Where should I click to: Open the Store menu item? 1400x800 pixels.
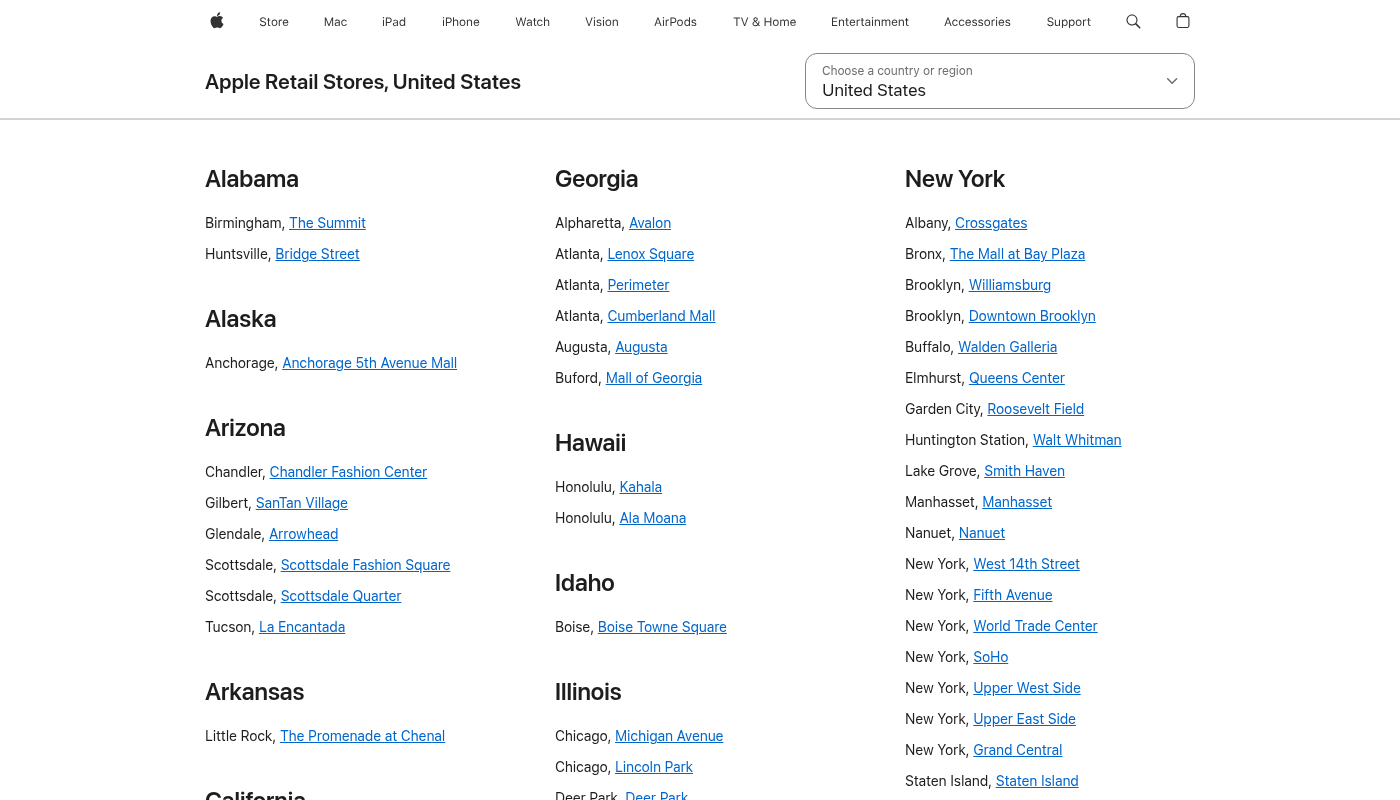[x=274, y=22]
